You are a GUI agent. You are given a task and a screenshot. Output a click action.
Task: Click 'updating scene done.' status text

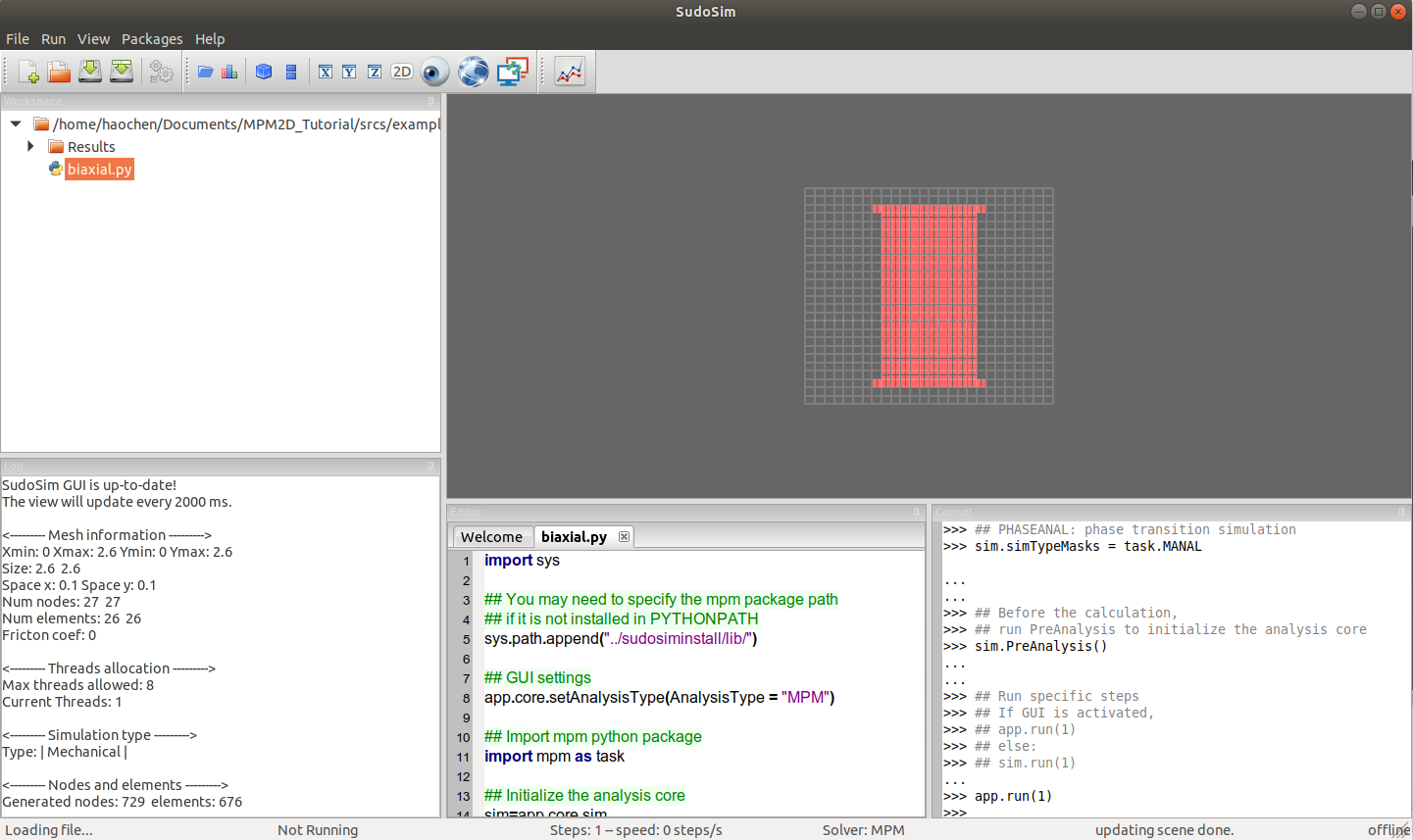tap(1164, 830)
